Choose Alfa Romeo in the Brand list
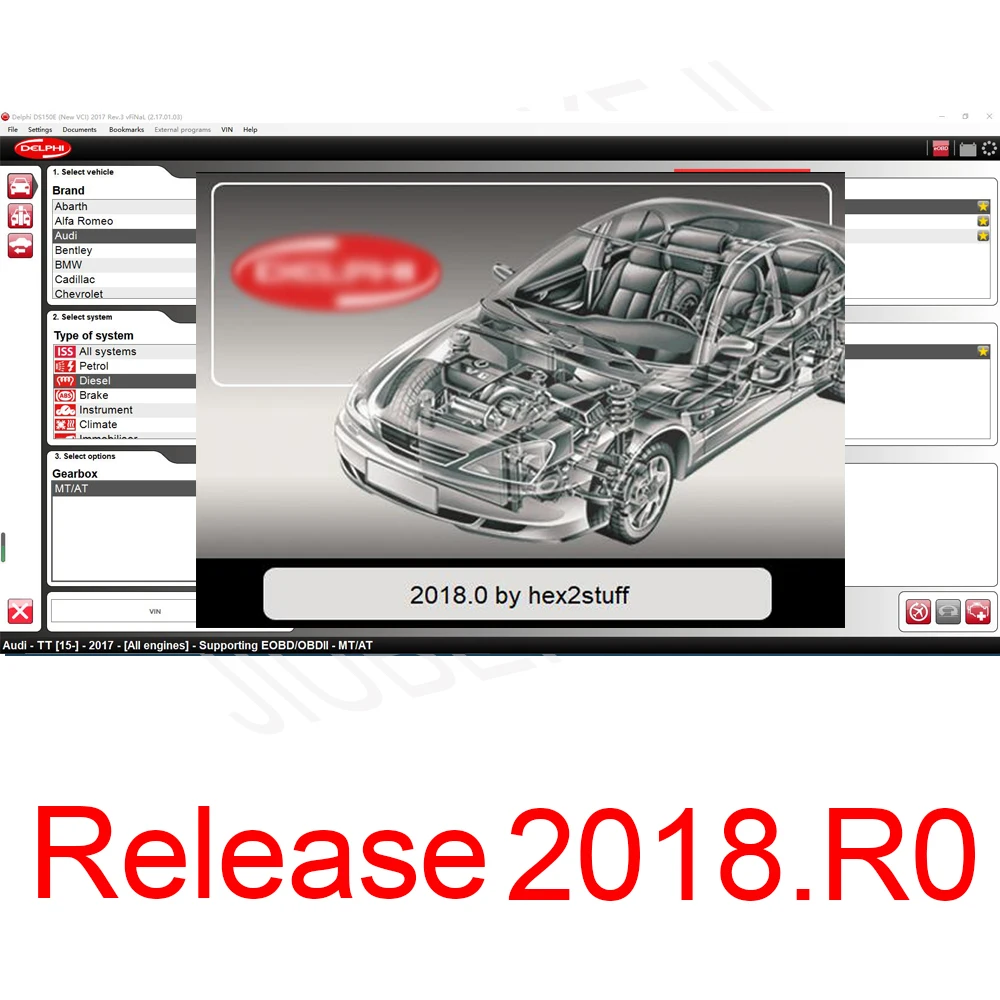The image size is (1000, 1000). (124, 221)
